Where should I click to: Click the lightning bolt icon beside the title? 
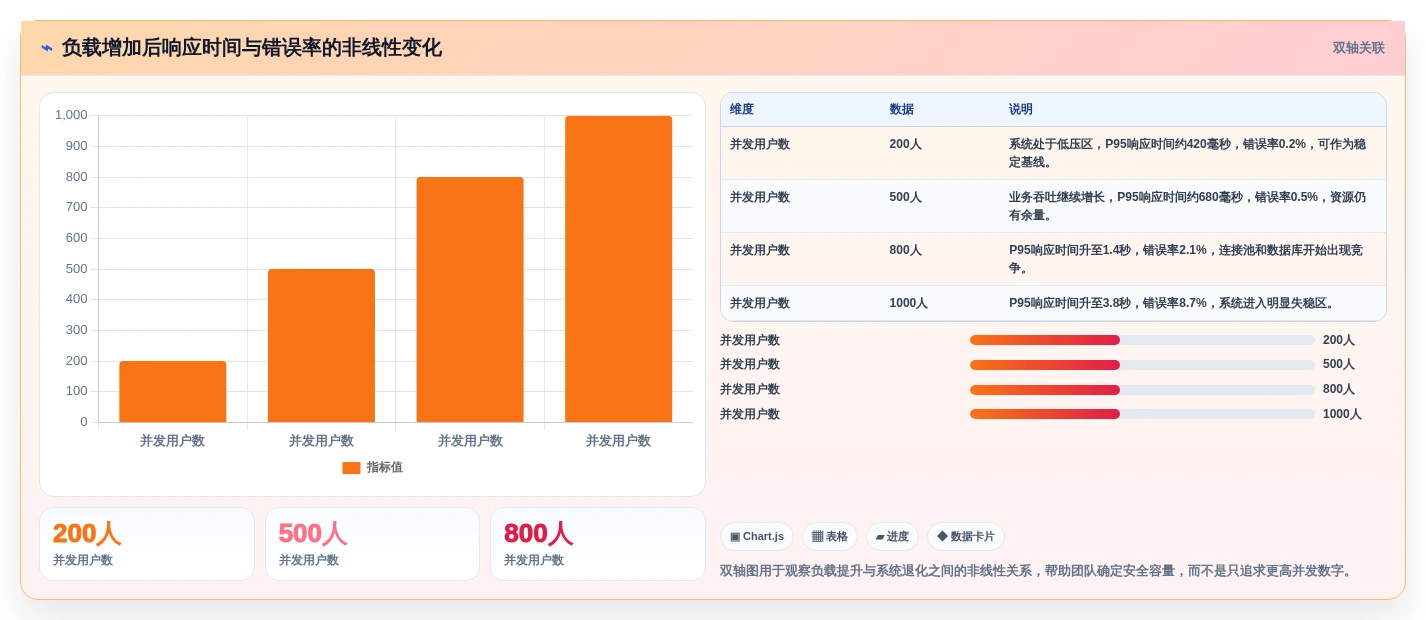click(47, 48)
